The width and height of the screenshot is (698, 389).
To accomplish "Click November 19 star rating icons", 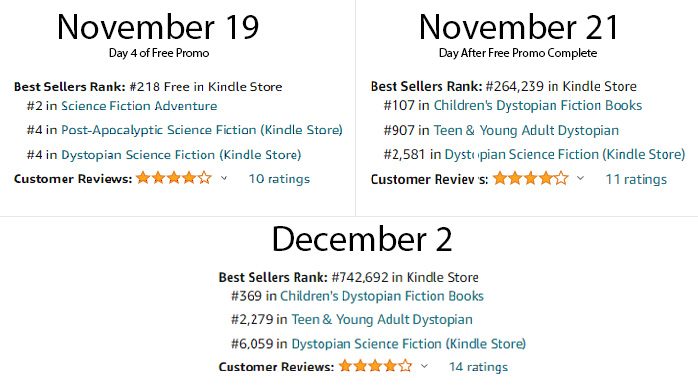I will click(174, 178).
